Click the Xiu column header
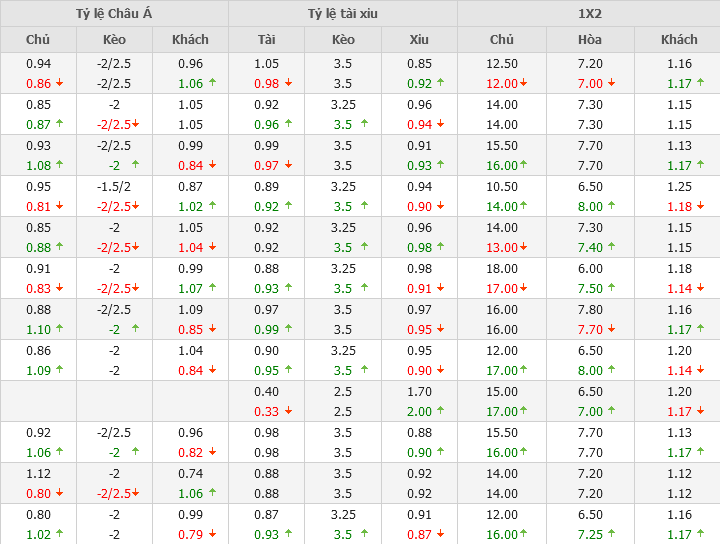Screen dimensions: 720x544 point(419,39)
